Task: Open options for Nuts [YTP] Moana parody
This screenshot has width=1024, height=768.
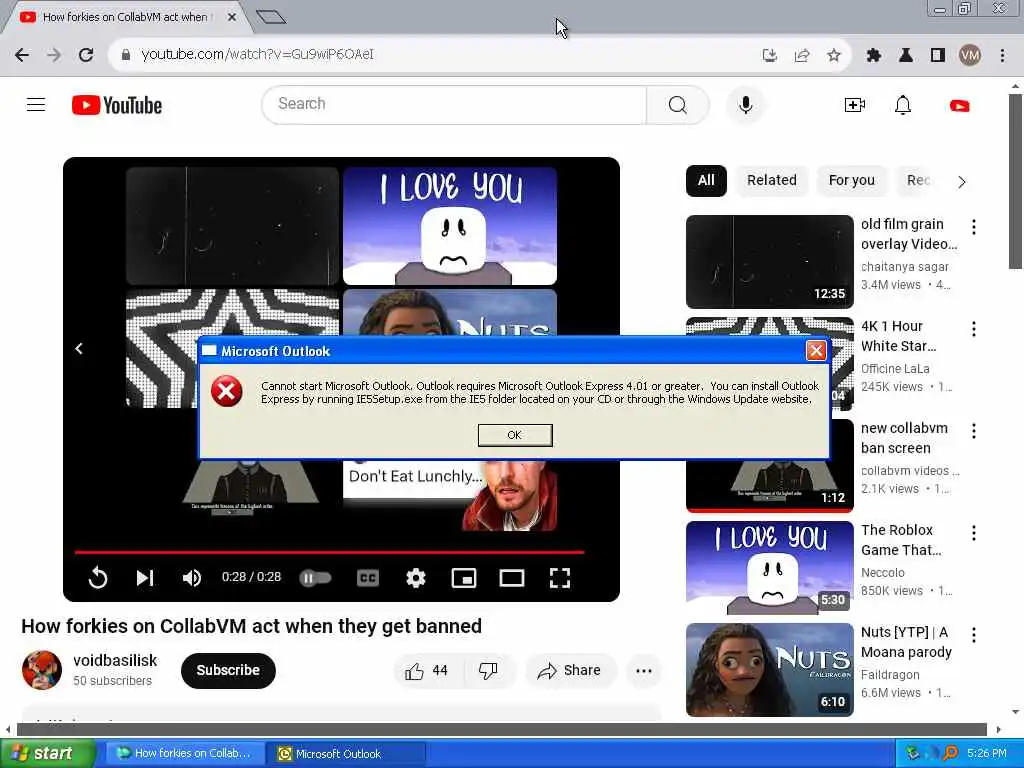Action: pos(974,635)
